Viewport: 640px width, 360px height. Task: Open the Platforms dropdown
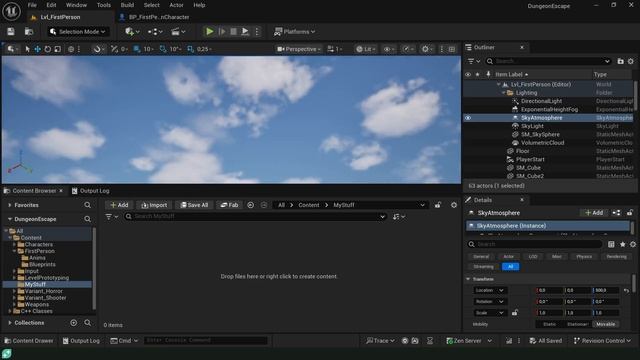(294, 31)
